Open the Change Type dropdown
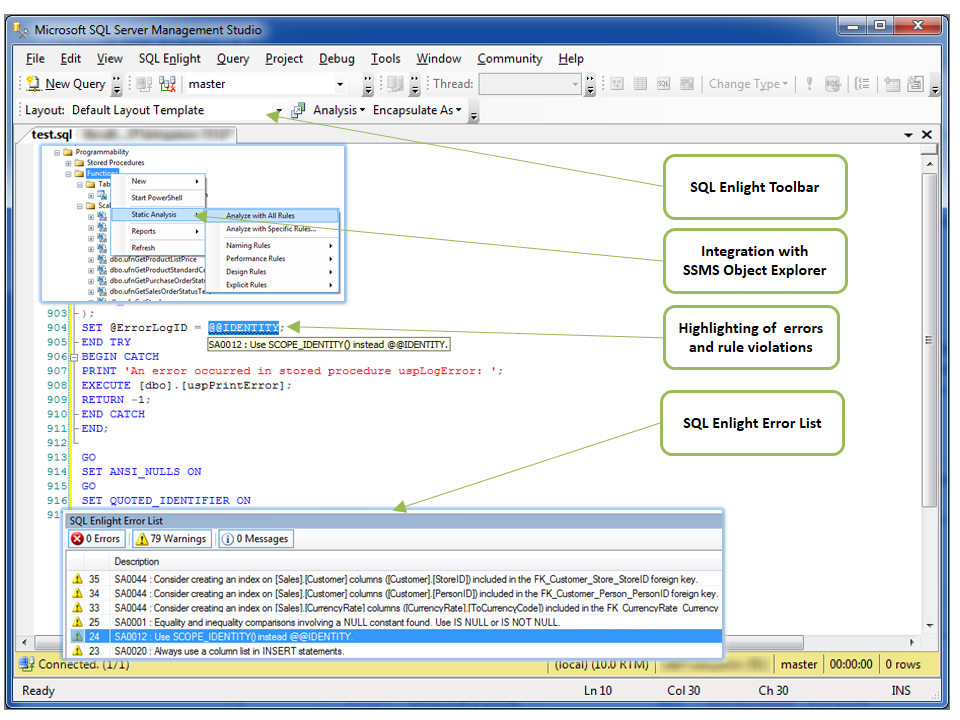 coord(748,84)
